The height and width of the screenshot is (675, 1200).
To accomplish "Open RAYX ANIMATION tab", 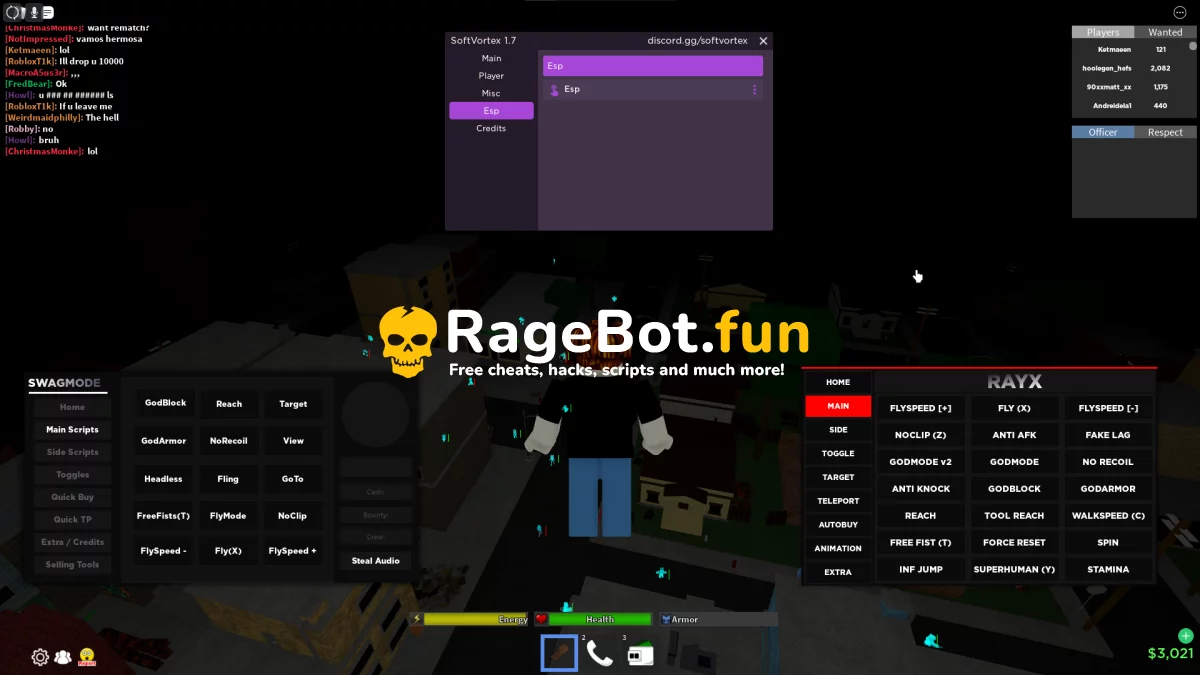I will (x=838, y=548).
